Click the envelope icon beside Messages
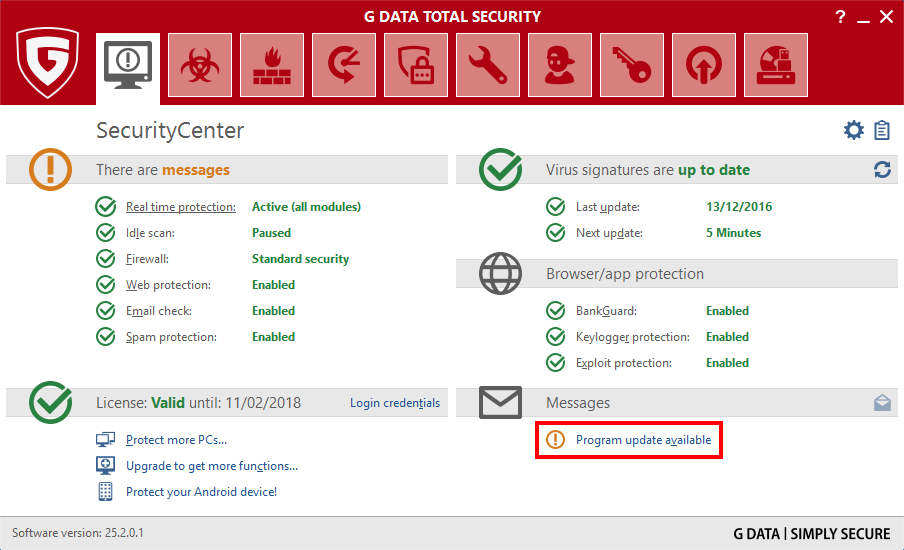904x550 pixels. [x=500, y=402]
